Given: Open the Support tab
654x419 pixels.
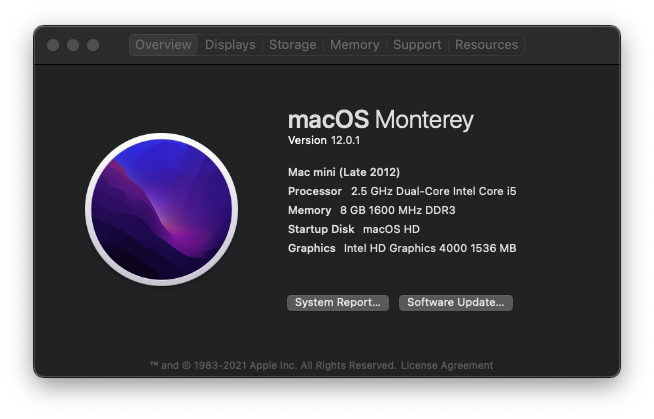Looking at the screenshot, I should [417, 45].
